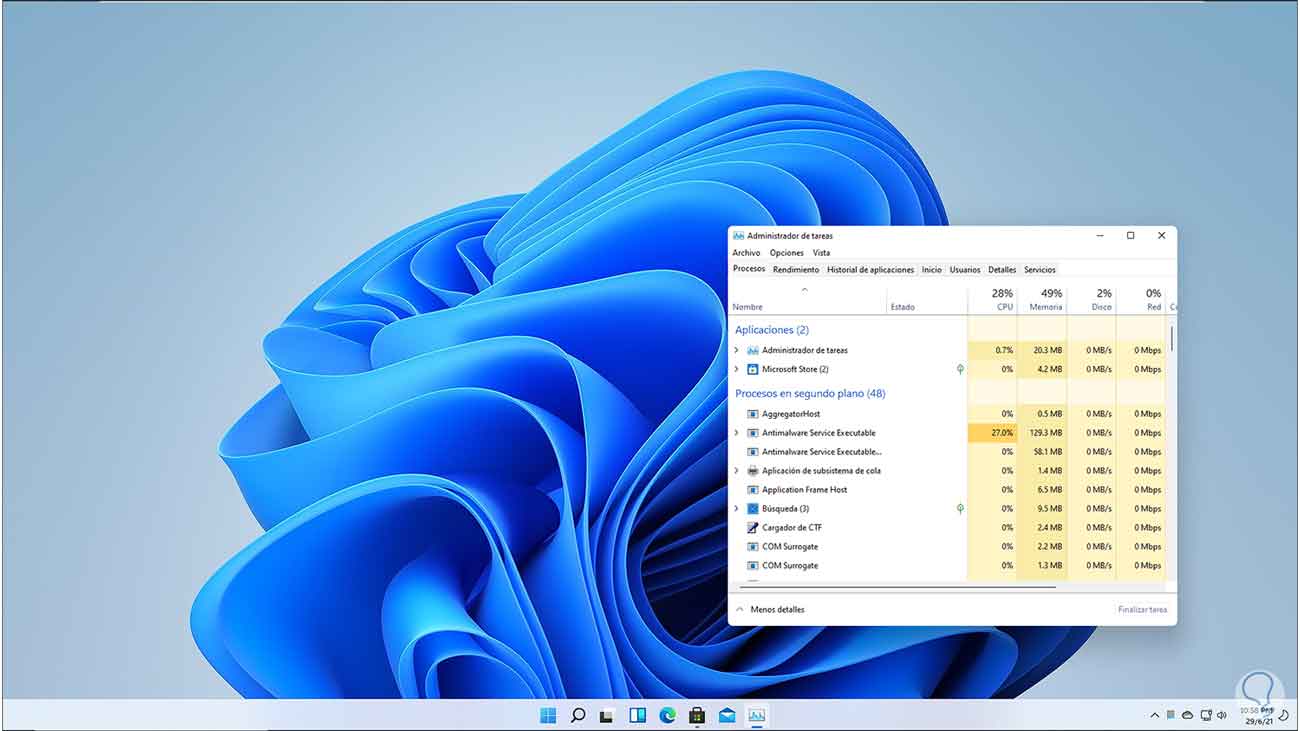Screen dimensions: 1300x731
Task: Click the Aplicación de subsistema de cola printer icon
Action: (x=753, y=471)
